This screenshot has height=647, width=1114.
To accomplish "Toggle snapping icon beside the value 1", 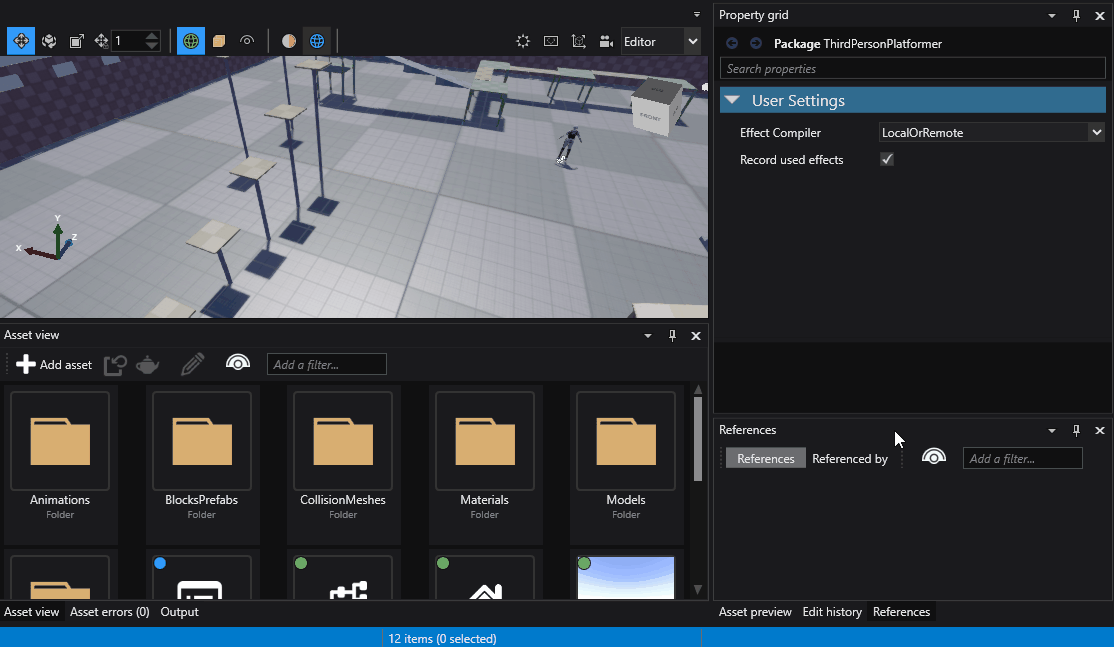I will (x=102, y=41).
